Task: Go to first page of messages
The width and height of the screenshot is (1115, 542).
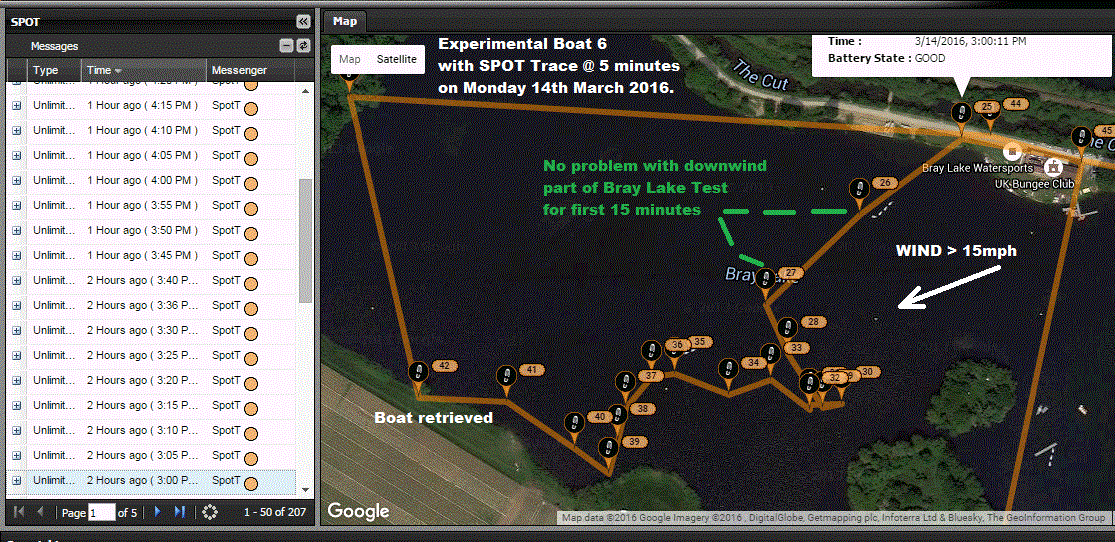Action: pos(19,511)
